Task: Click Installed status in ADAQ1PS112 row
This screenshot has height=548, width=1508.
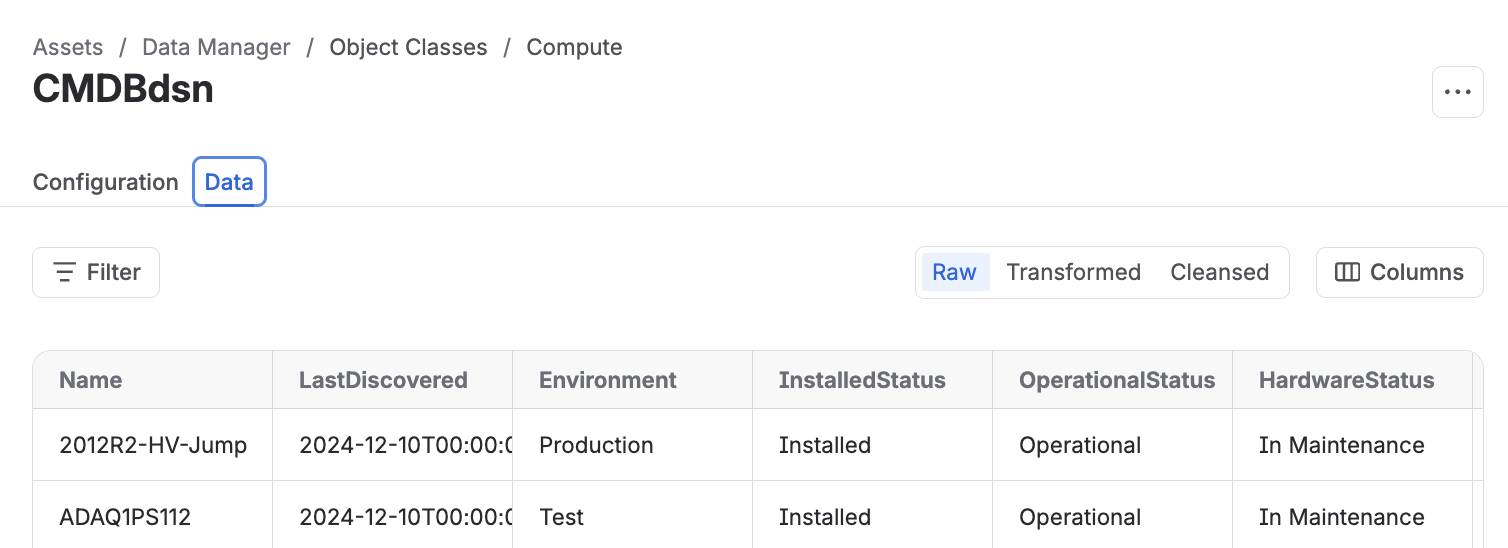Action: pyautogui.click(x=873, y=517)
